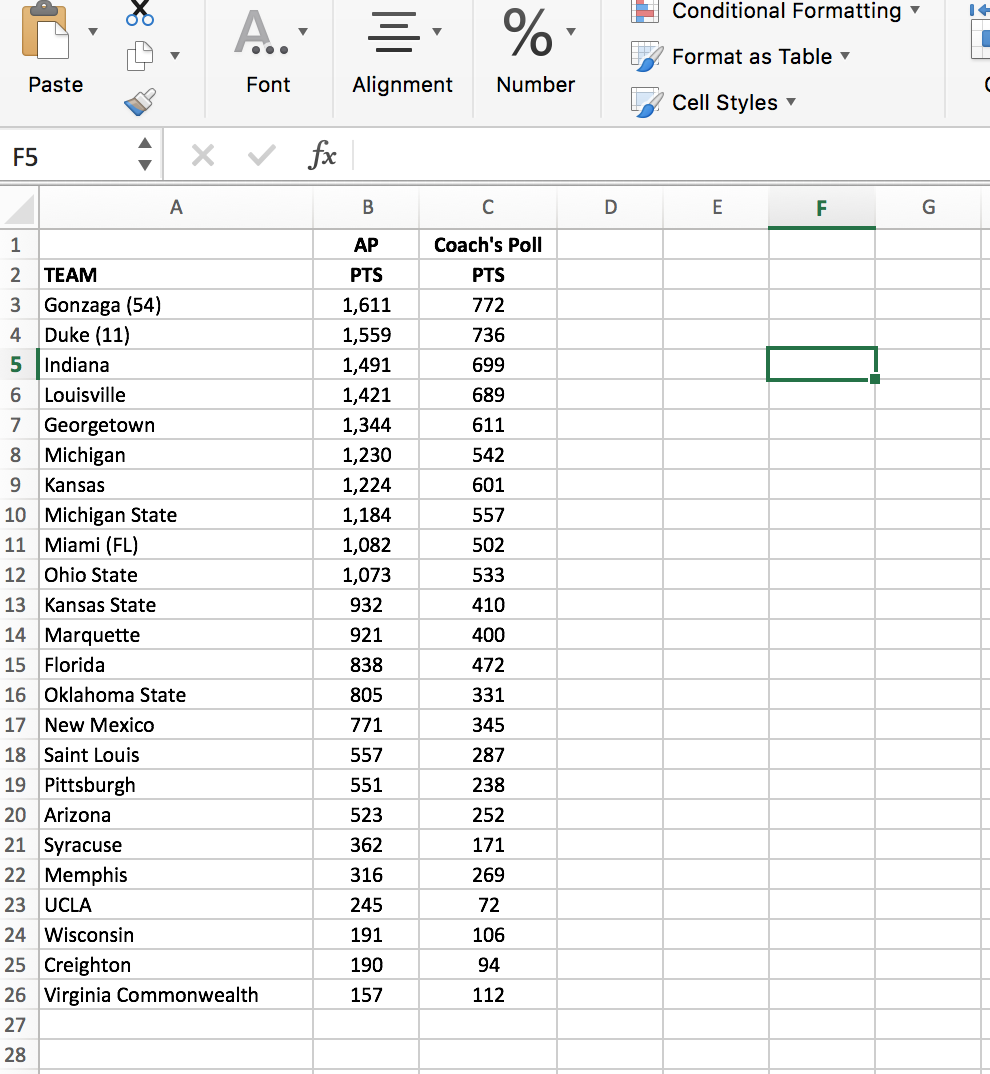The height and width of the screenshot is (1074, 990).
Task: Click the fx insert function icon
Action: tap(321, 155)
